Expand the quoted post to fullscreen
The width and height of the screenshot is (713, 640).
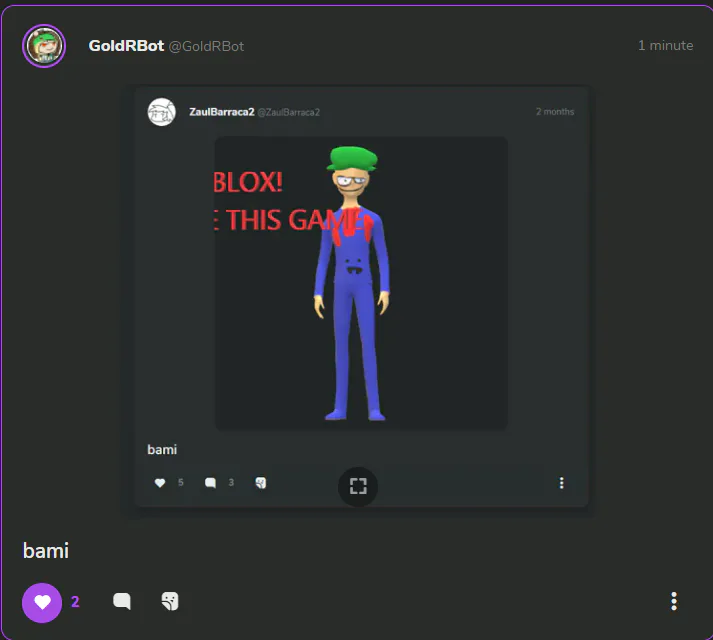pyautogui.click(x=358, y=486)
